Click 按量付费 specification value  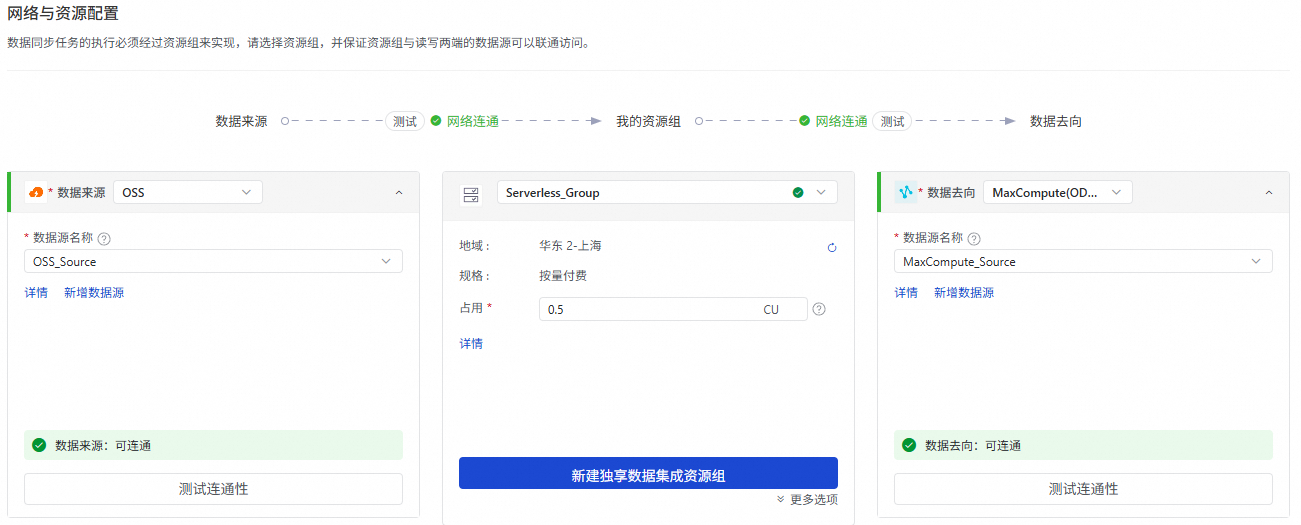(563, 276)
